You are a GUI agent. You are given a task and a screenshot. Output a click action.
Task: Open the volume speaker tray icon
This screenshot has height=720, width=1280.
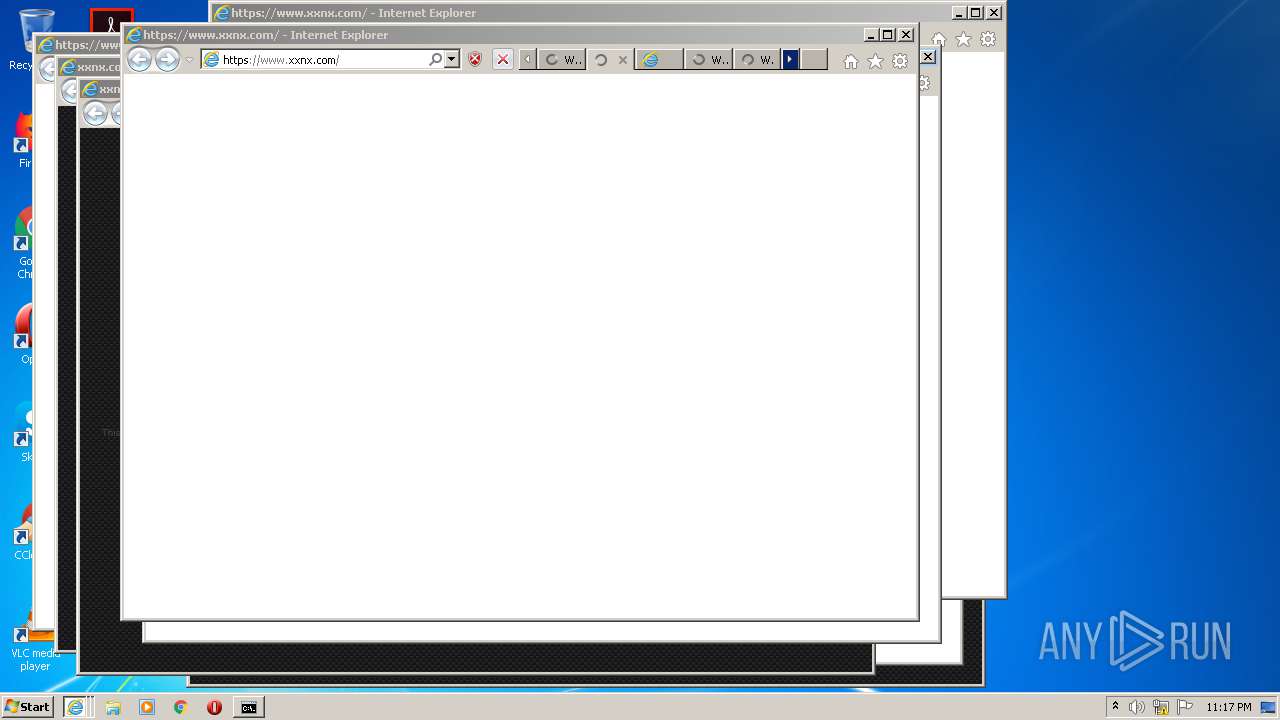[1137, 707]
